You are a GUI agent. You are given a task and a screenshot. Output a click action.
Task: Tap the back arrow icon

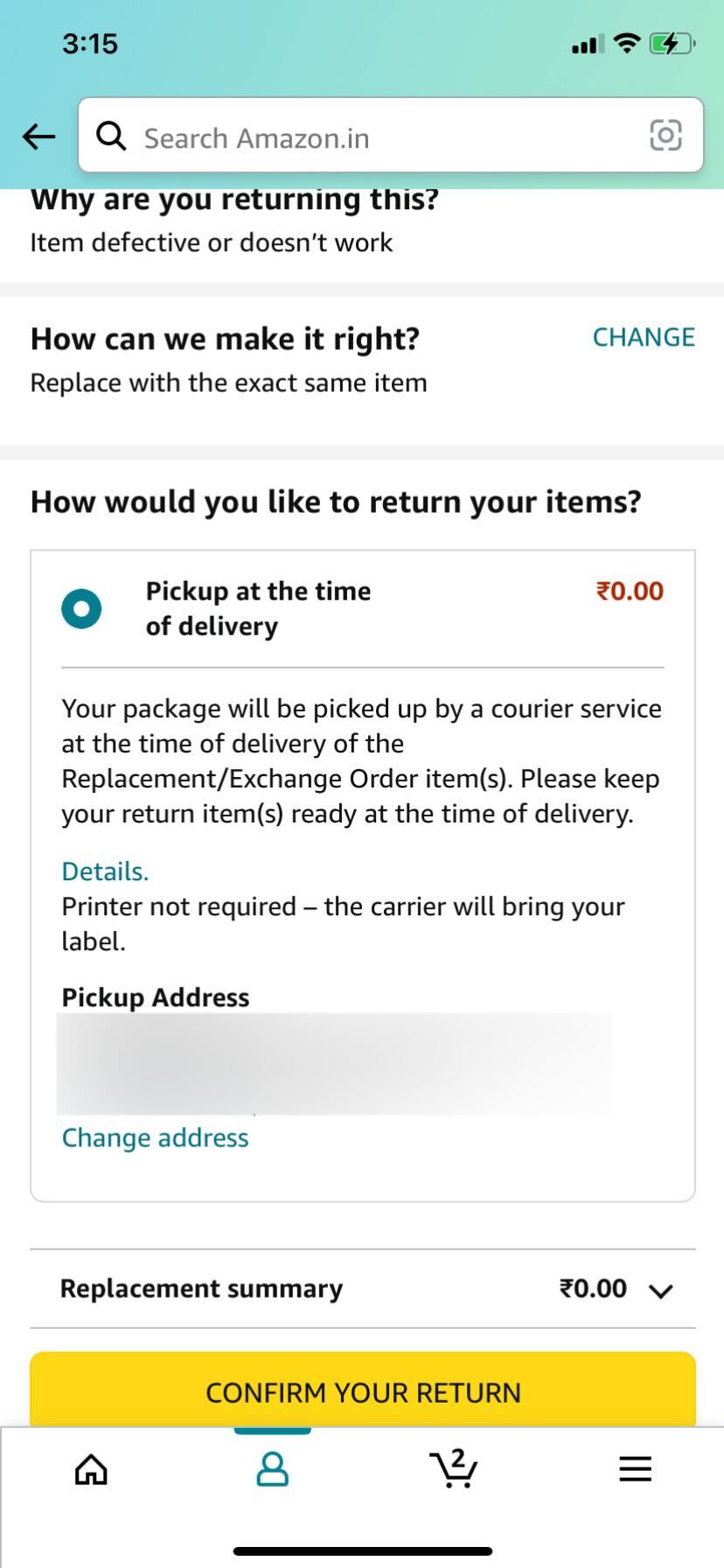point(38,136)
